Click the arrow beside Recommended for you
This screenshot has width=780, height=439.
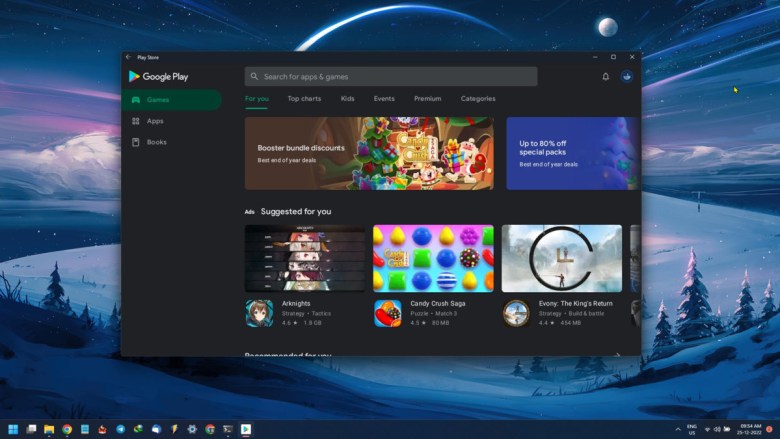pos(617,354)
